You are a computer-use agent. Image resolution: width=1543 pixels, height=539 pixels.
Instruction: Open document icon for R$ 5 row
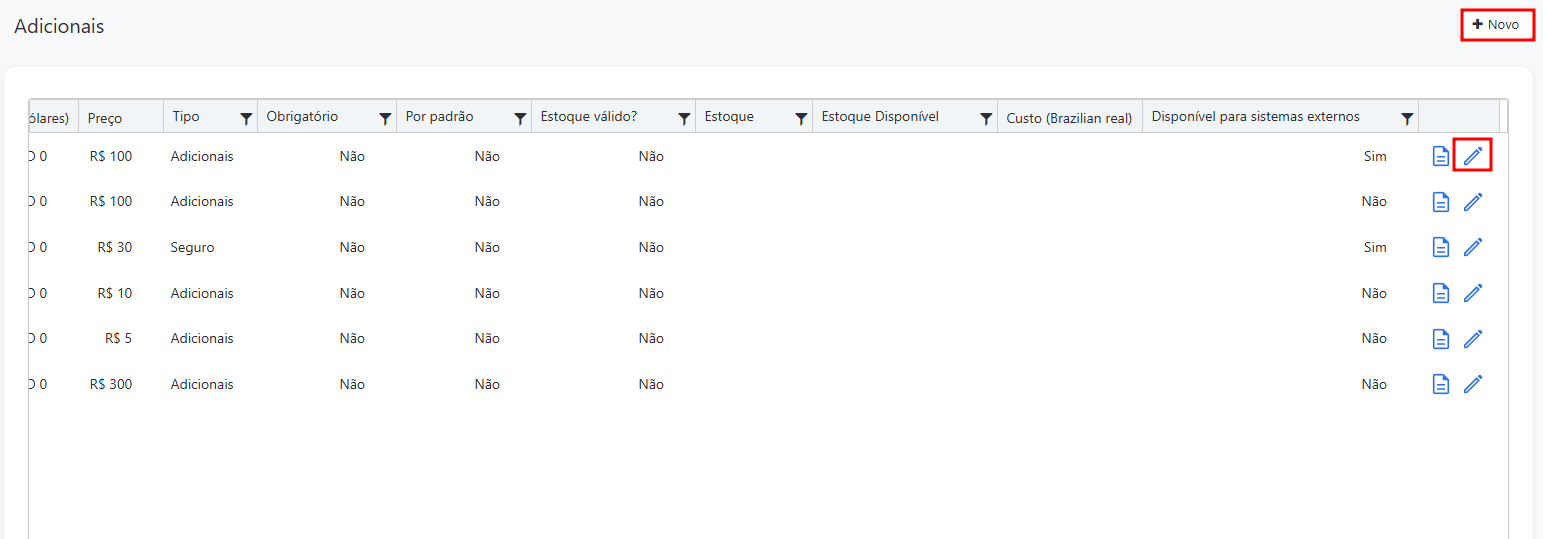coord(1440,339)
